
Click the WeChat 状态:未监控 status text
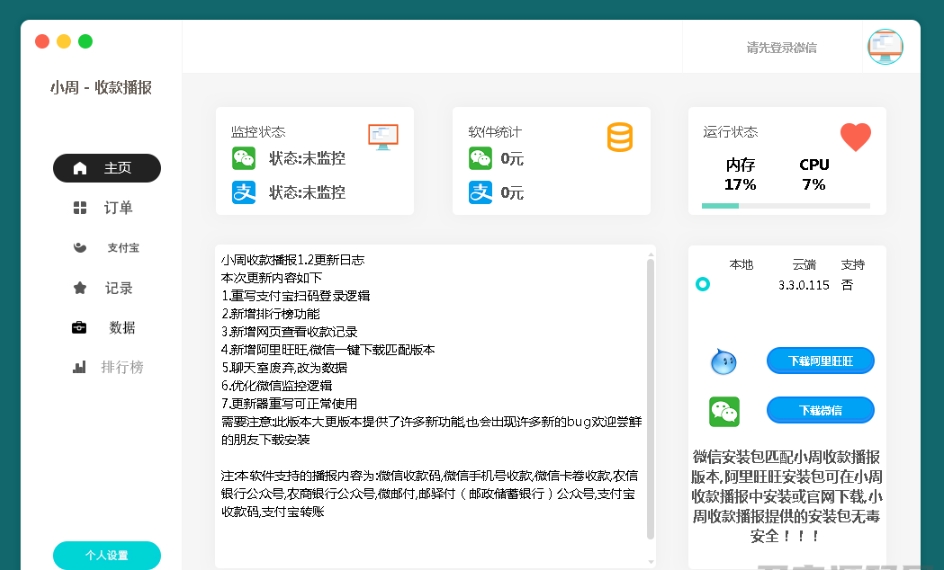click(x=307, y=158)
